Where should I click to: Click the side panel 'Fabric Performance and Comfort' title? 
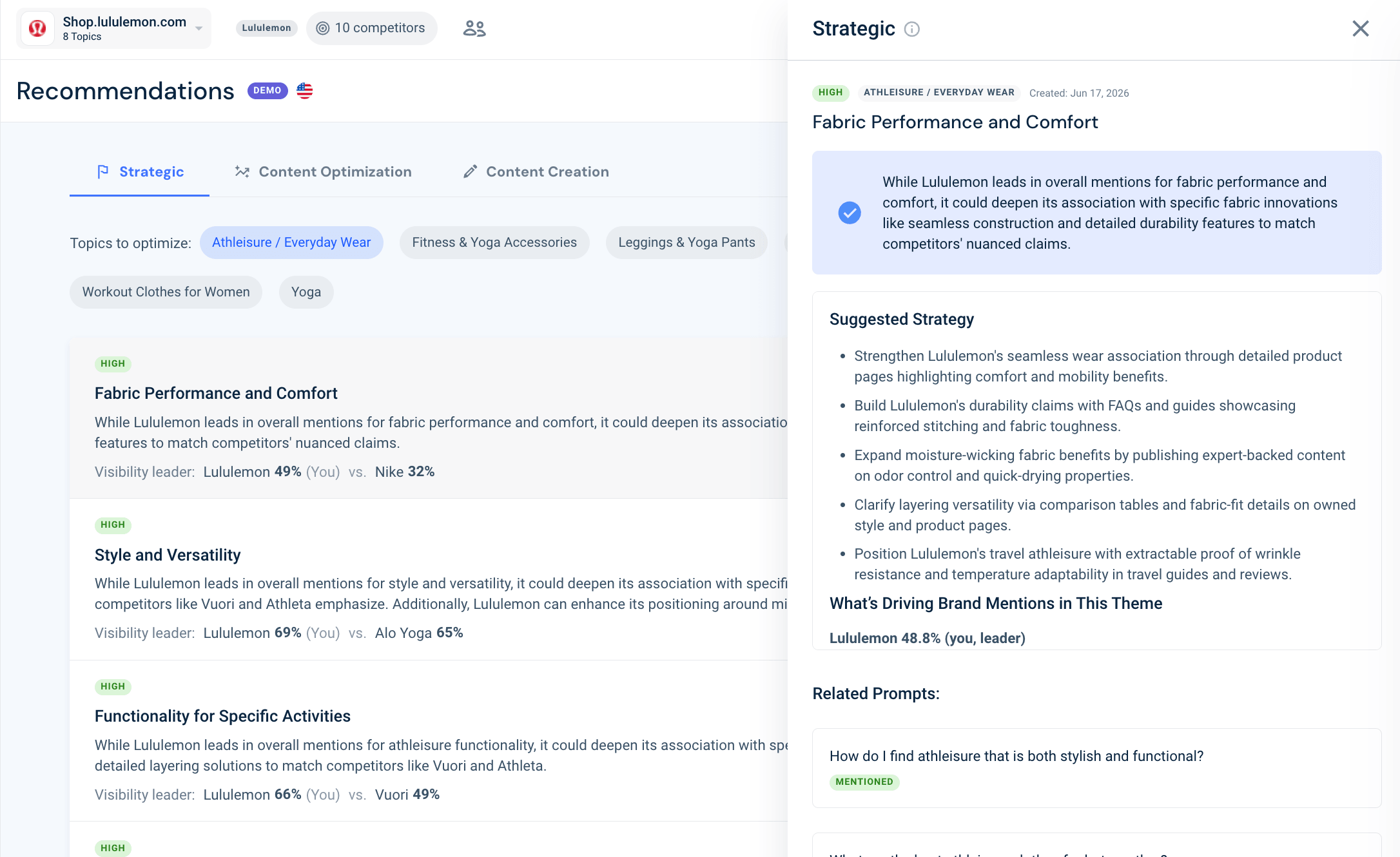955,122
